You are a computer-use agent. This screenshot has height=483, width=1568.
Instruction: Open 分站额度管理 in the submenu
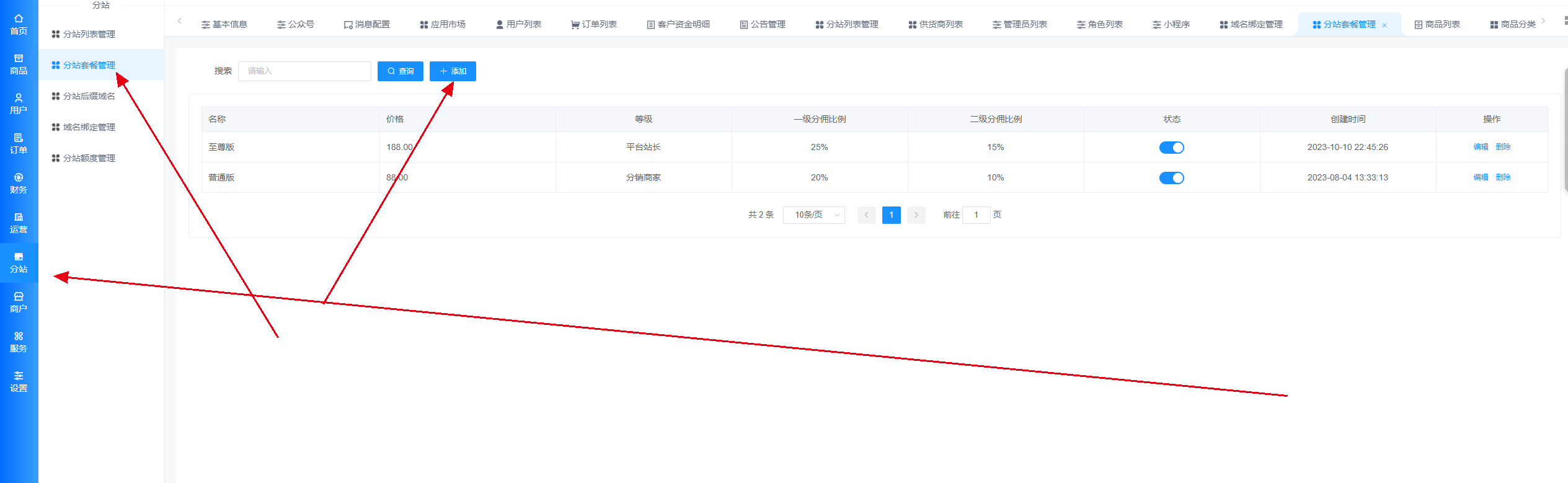(x=101, y=158)
